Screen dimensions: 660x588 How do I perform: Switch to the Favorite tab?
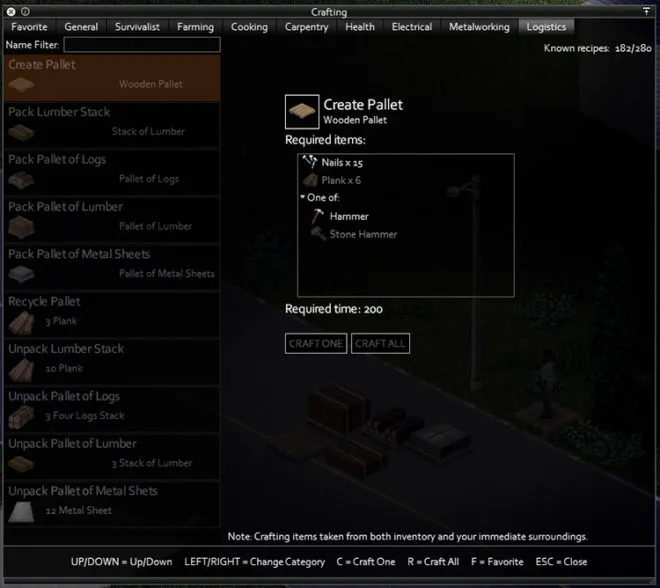click(x=29, y=27)
